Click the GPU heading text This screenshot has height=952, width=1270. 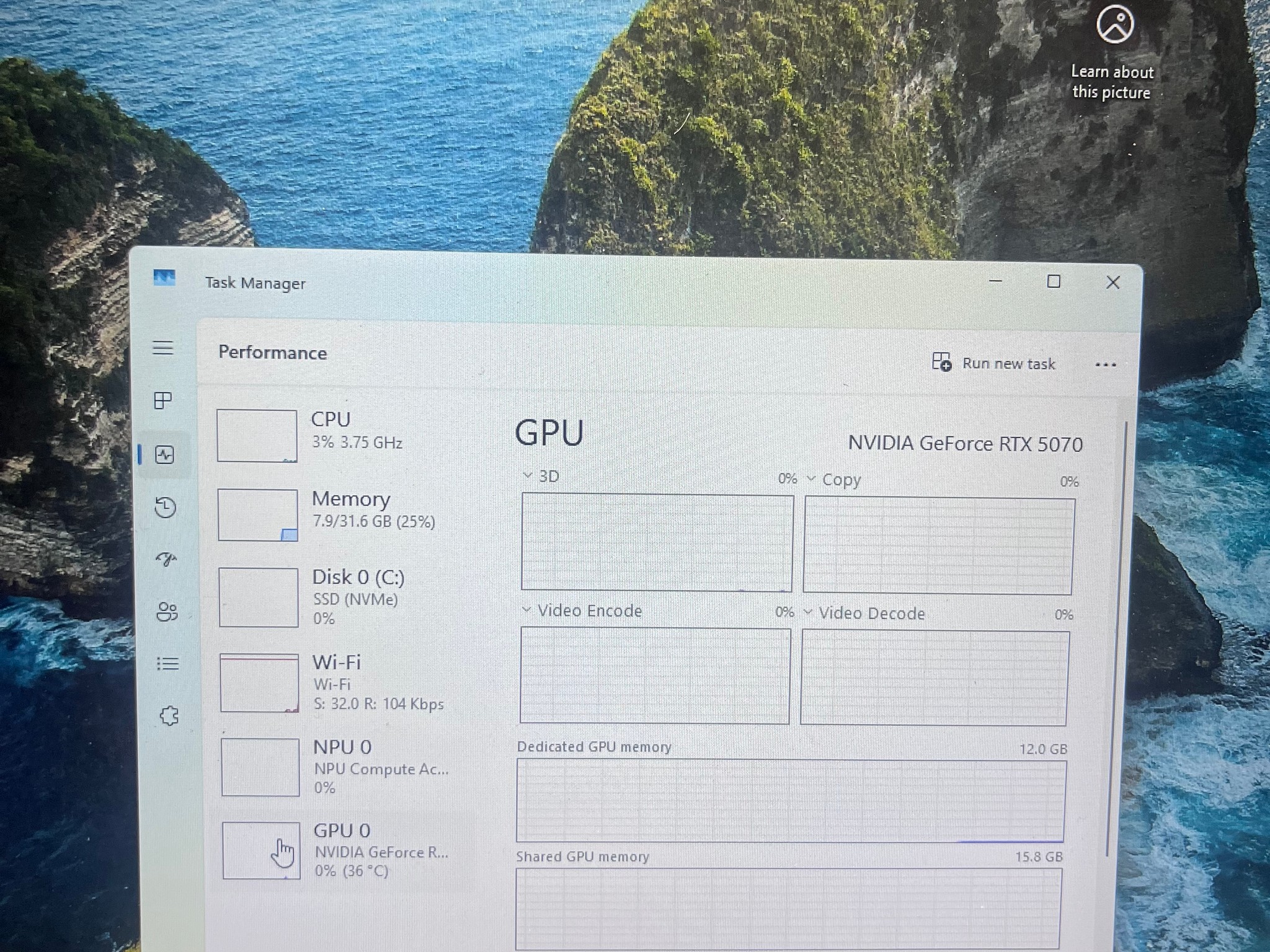tap(549, 433)
